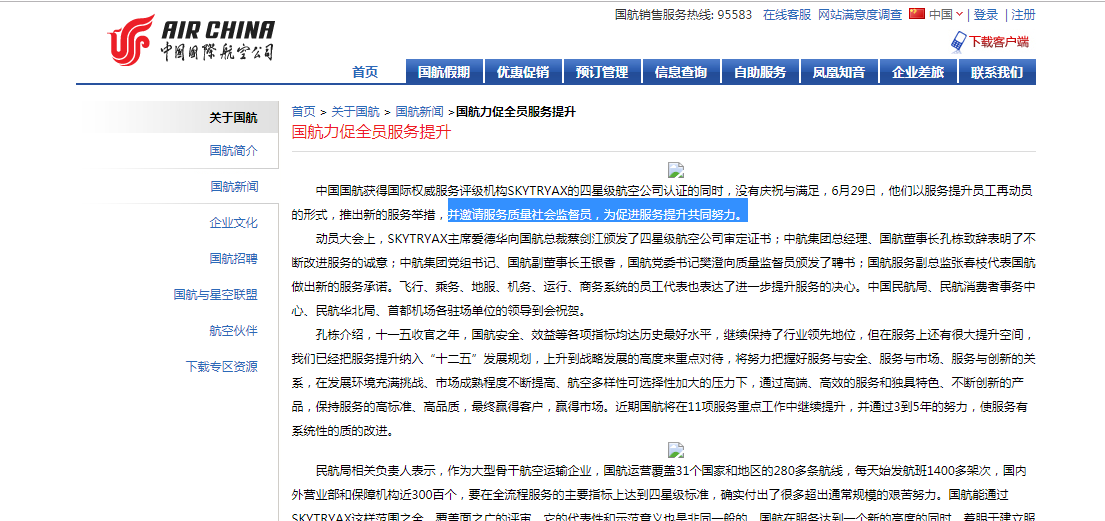Screen dimensions: 1105x521
Task: Select the 首页 tab in main navigation
Action: click(x=365, y=72)
